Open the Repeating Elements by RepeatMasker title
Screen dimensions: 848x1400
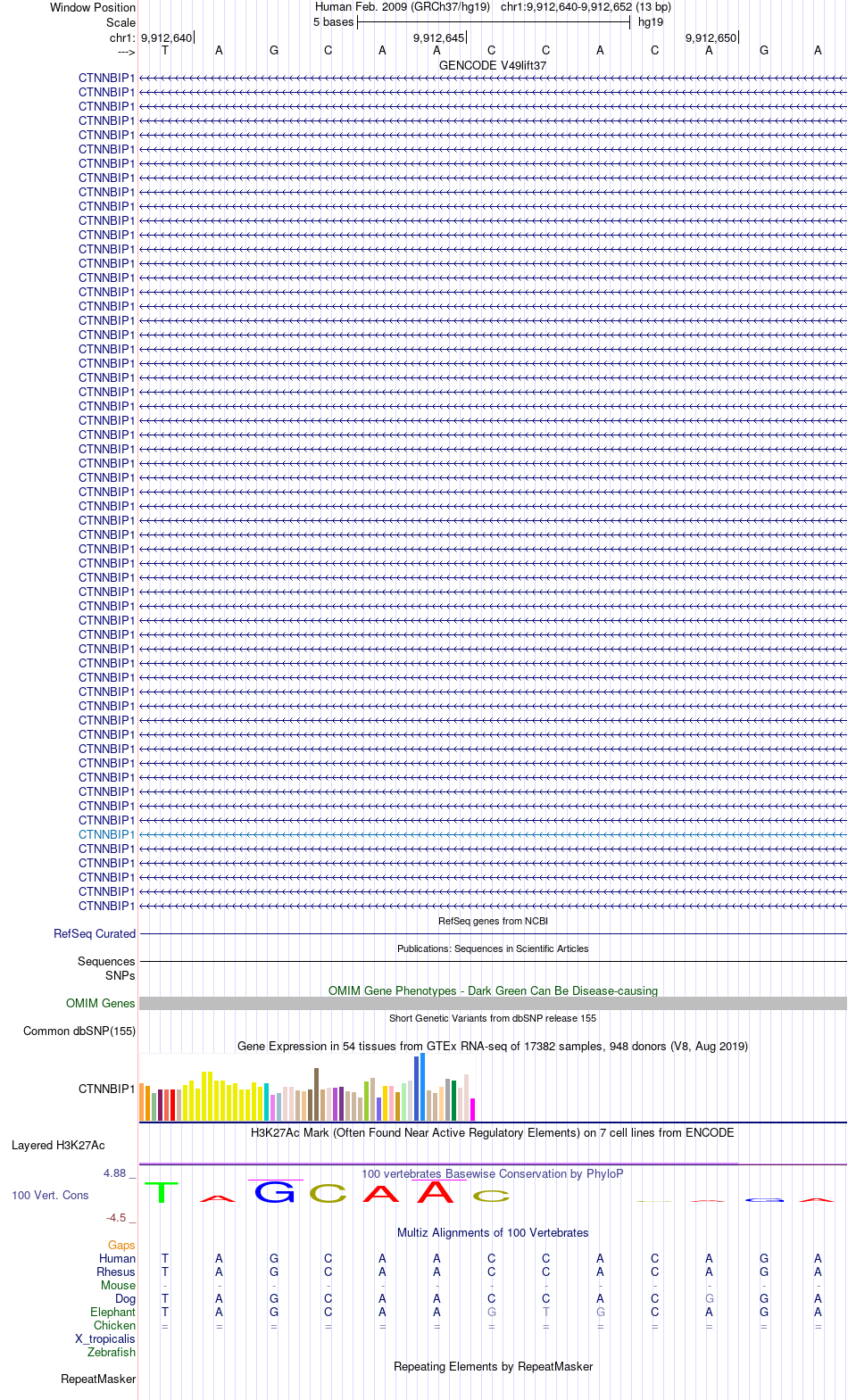click(x=493, y=1366)
